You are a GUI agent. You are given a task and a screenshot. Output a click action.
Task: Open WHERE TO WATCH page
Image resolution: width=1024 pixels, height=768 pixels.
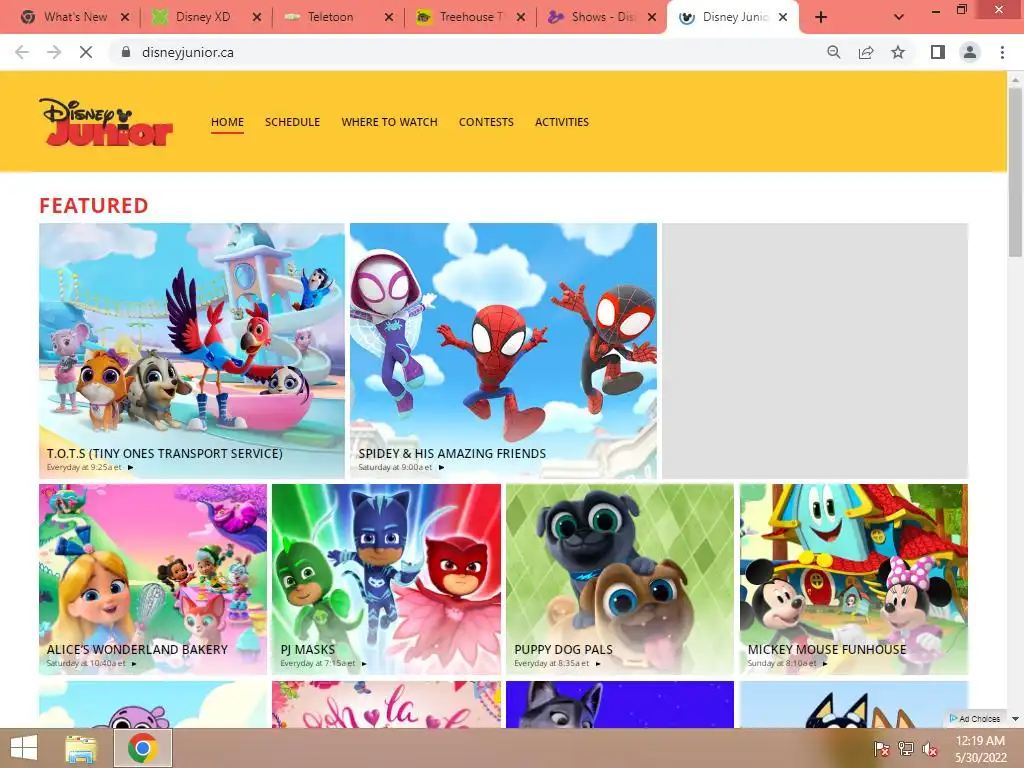click(389, 122)
